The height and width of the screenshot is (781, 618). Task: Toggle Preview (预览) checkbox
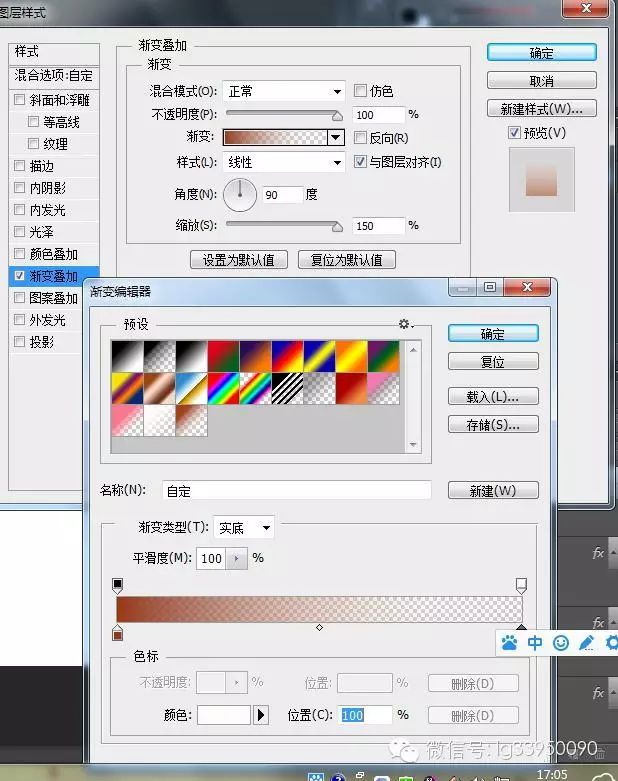click(514, 132)
